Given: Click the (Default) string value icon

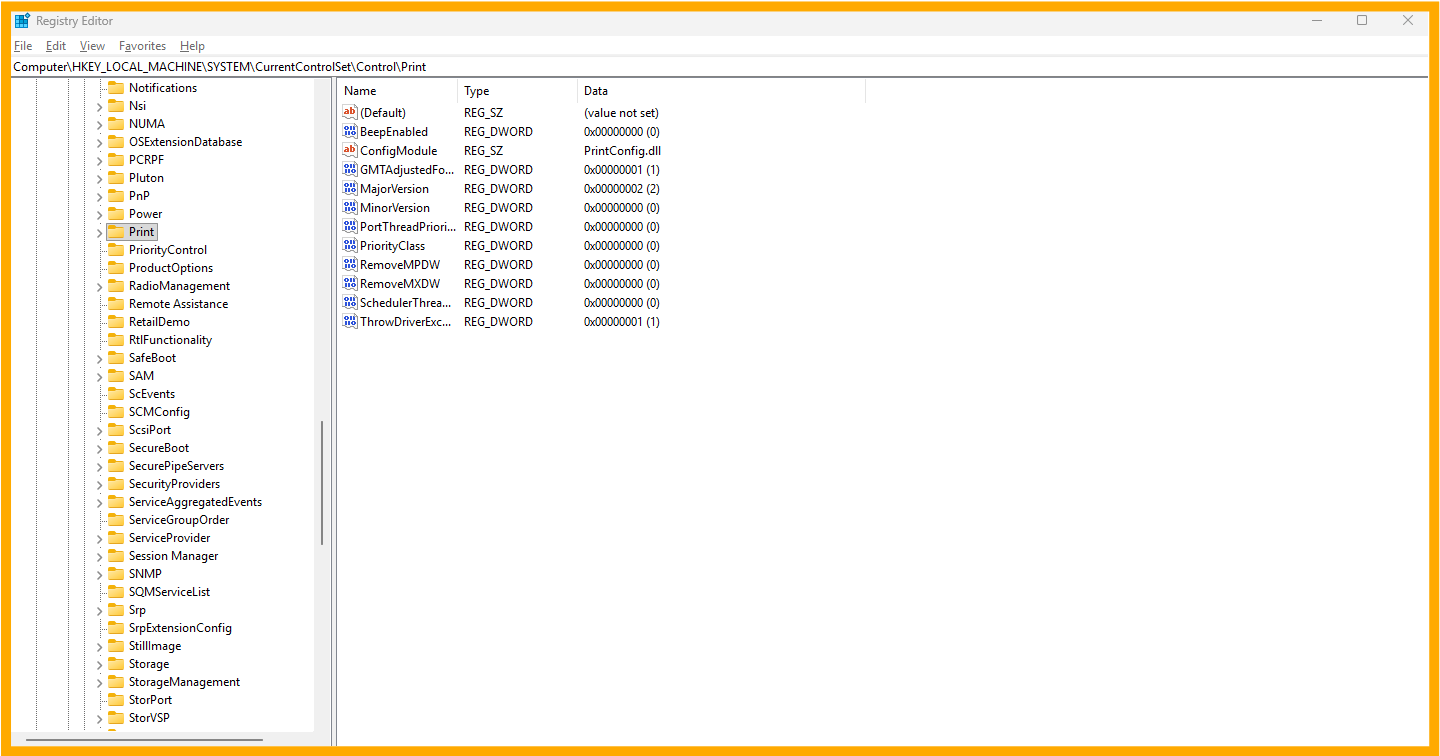Looking at the screenshot, I should [x=350, y=113].
